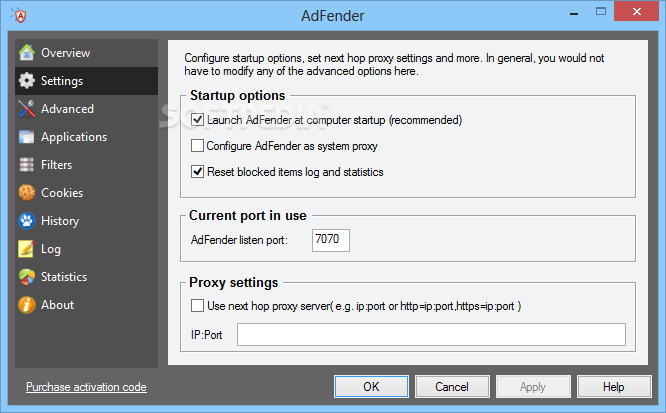Open the Help button
This screenshot has height=413, width=666.
[613, 387]
